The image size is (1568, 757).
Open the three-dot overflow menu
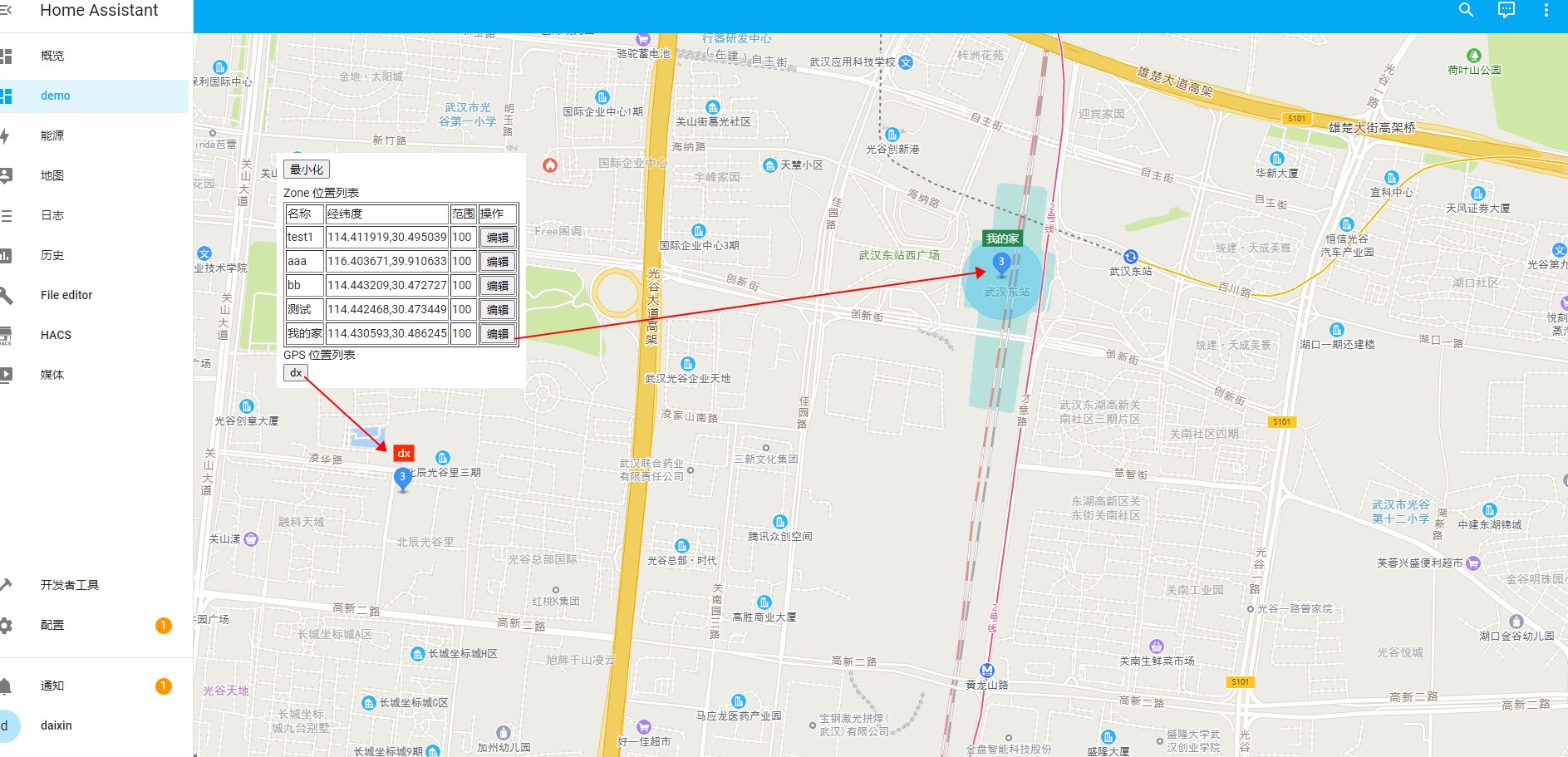click(x=1546, y=10)
